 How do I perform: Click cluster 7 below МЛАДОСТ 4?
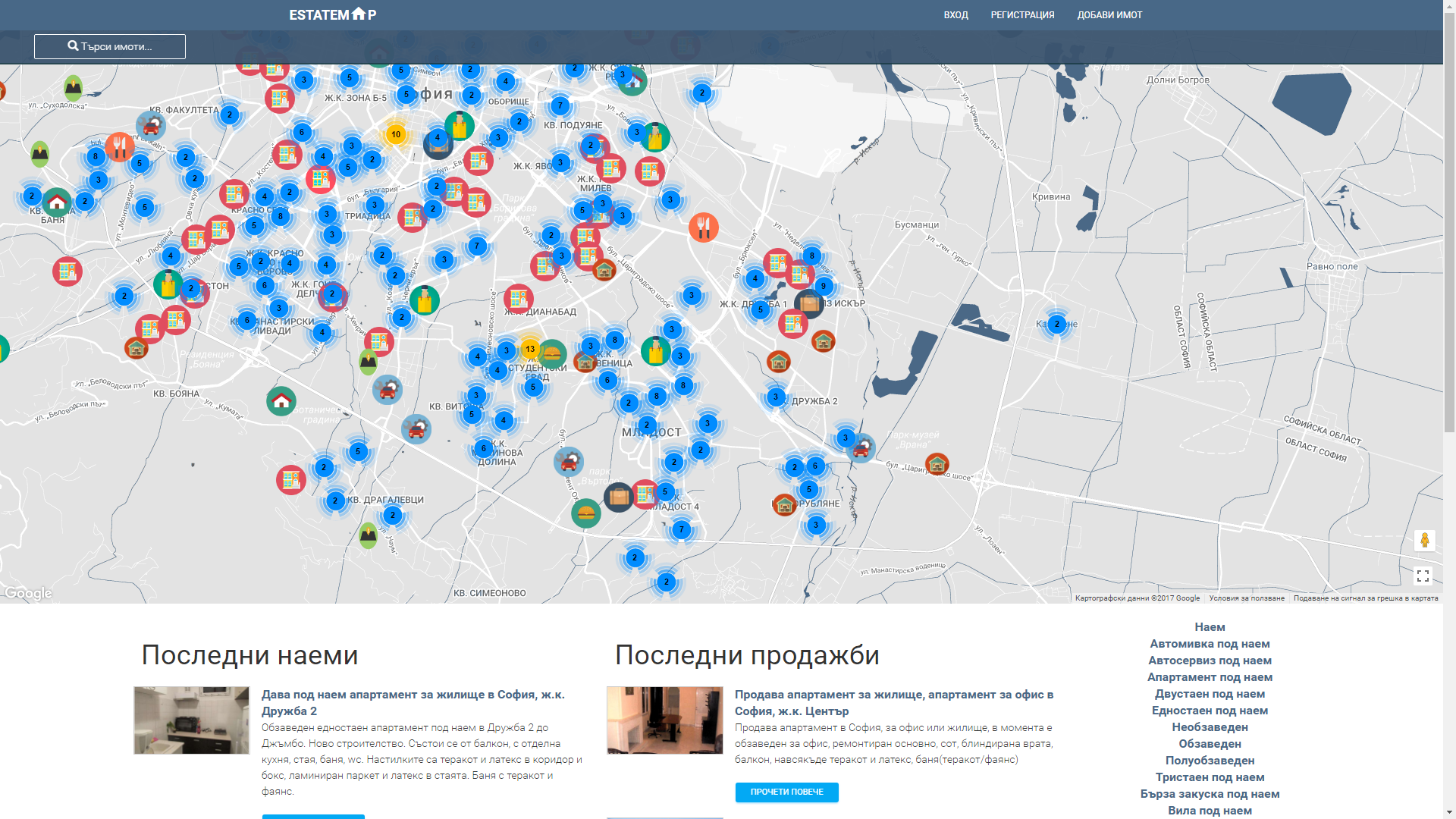(682, 529)
